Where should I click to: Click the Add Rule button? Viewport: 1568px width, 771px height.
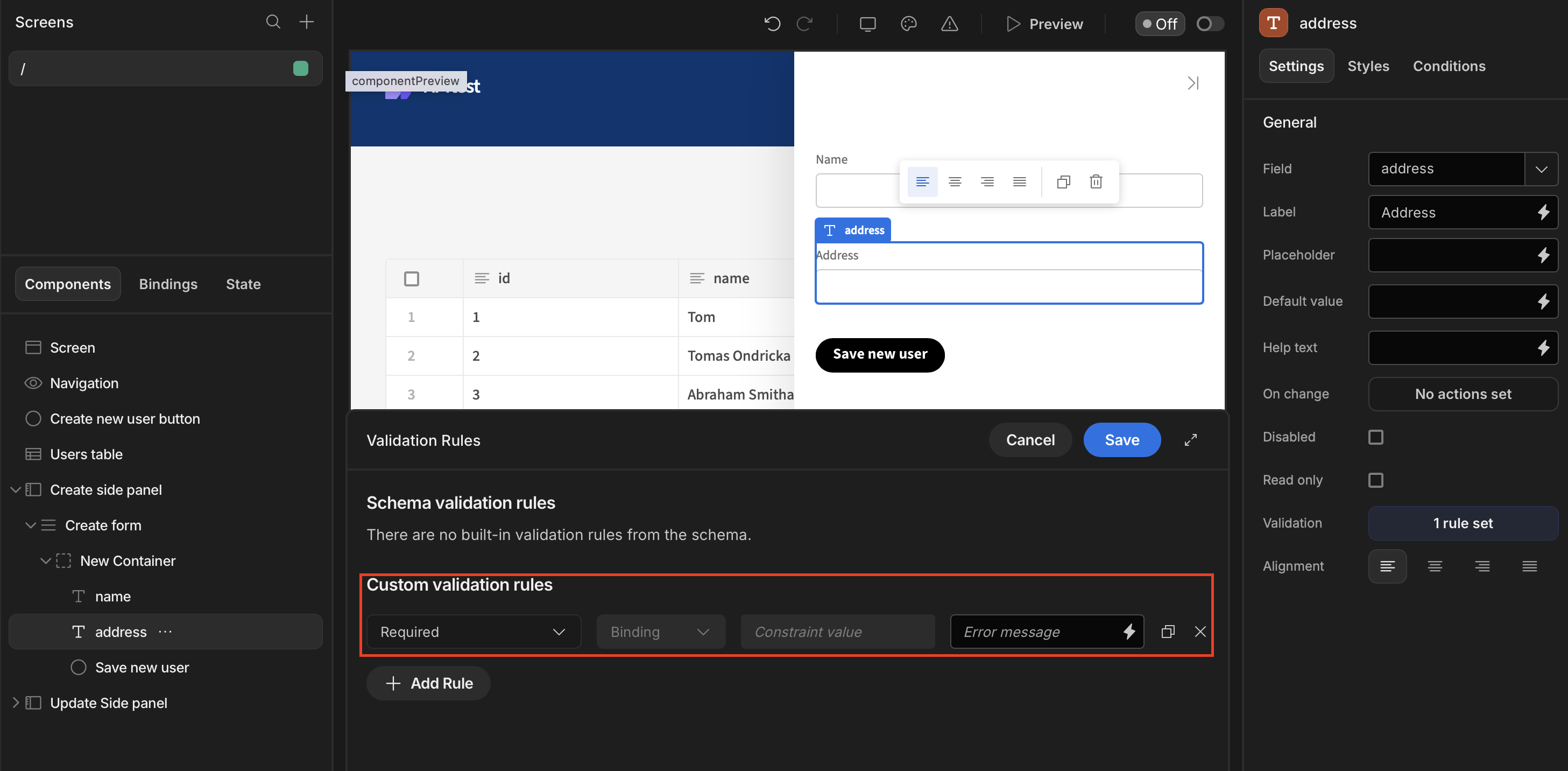click(x=428, y=683)
